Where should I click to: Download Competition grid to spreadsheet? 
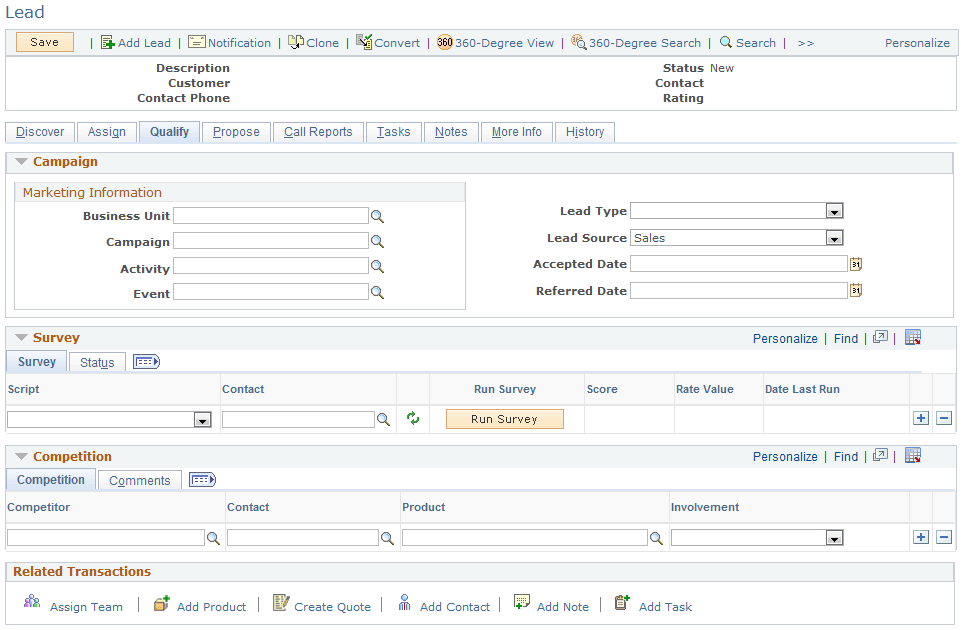(x=913, y=455)
